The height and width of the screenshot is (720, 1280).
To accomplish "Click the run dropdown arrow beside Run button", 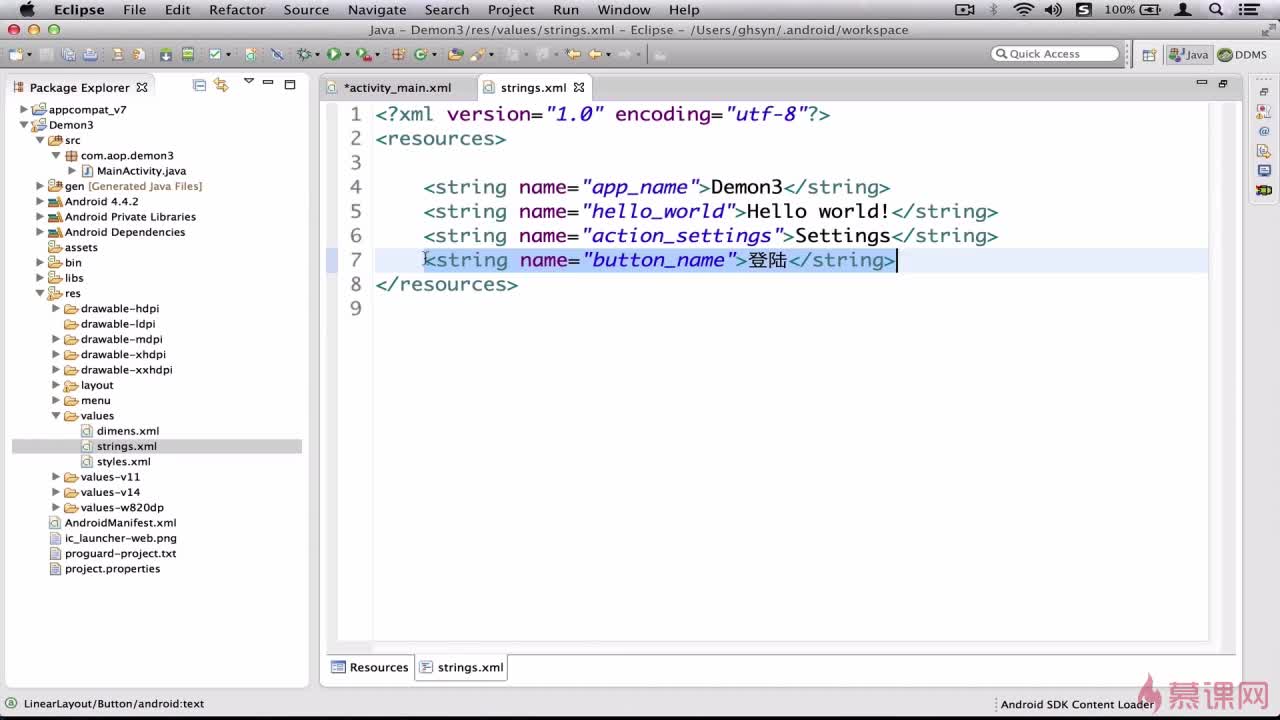I will pos(346,55).
